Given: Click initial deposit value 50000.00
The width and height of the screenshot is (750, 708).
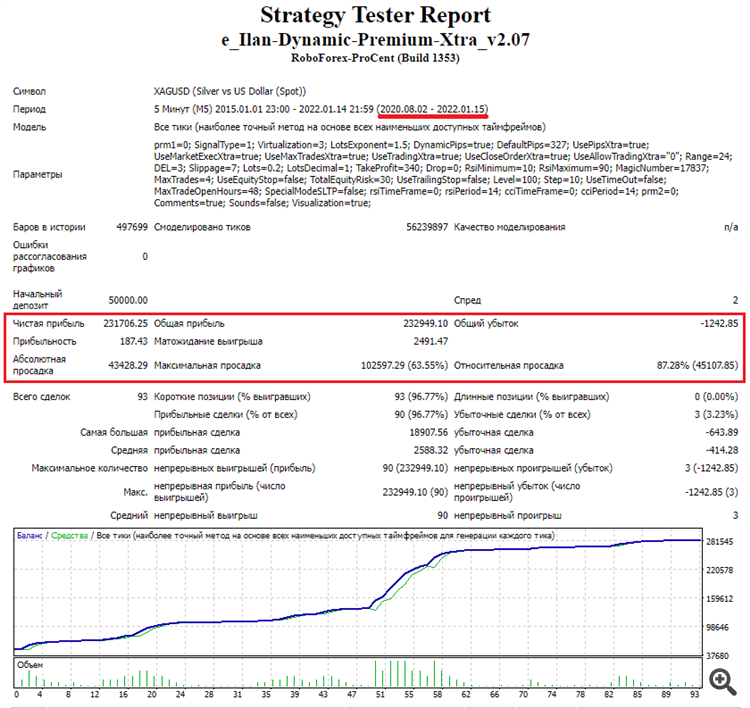Looking at the screenshot, I should click(128, 300).
